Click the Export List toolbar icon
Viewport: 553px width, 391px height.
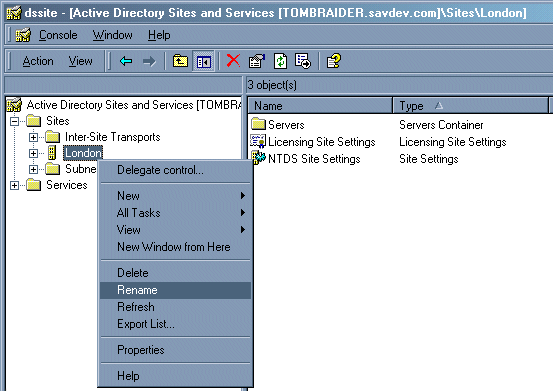[x=303, y=61]
